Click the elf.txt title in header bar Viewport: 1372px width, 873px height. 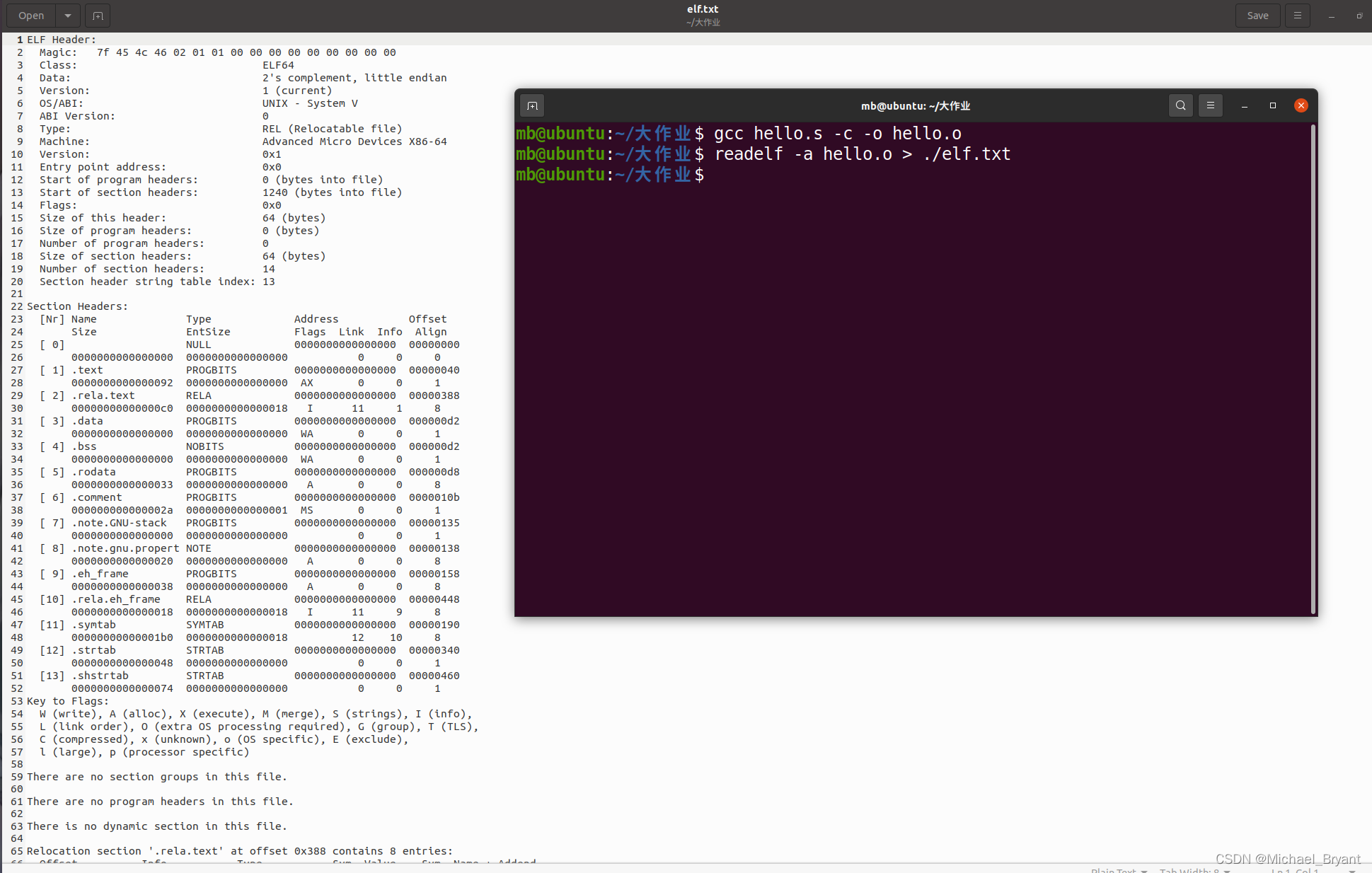point(702,9)
